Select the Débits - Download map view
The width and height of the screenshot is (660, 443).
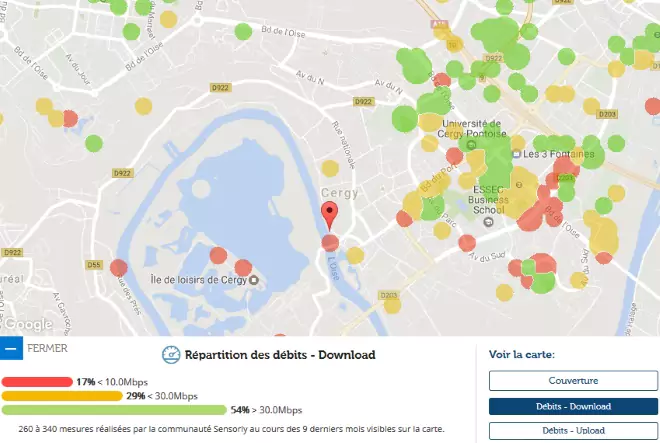[x=572, y=406]
